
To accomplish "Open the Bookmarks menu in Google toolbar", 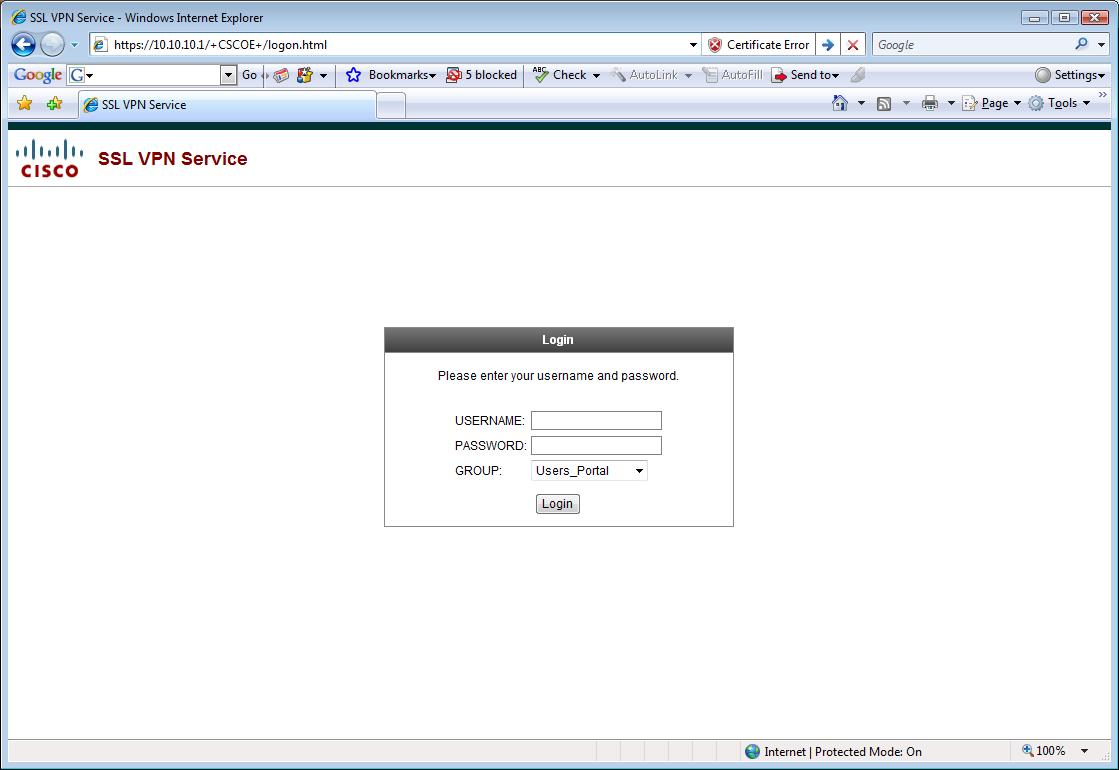I will (x=402, y=74).
